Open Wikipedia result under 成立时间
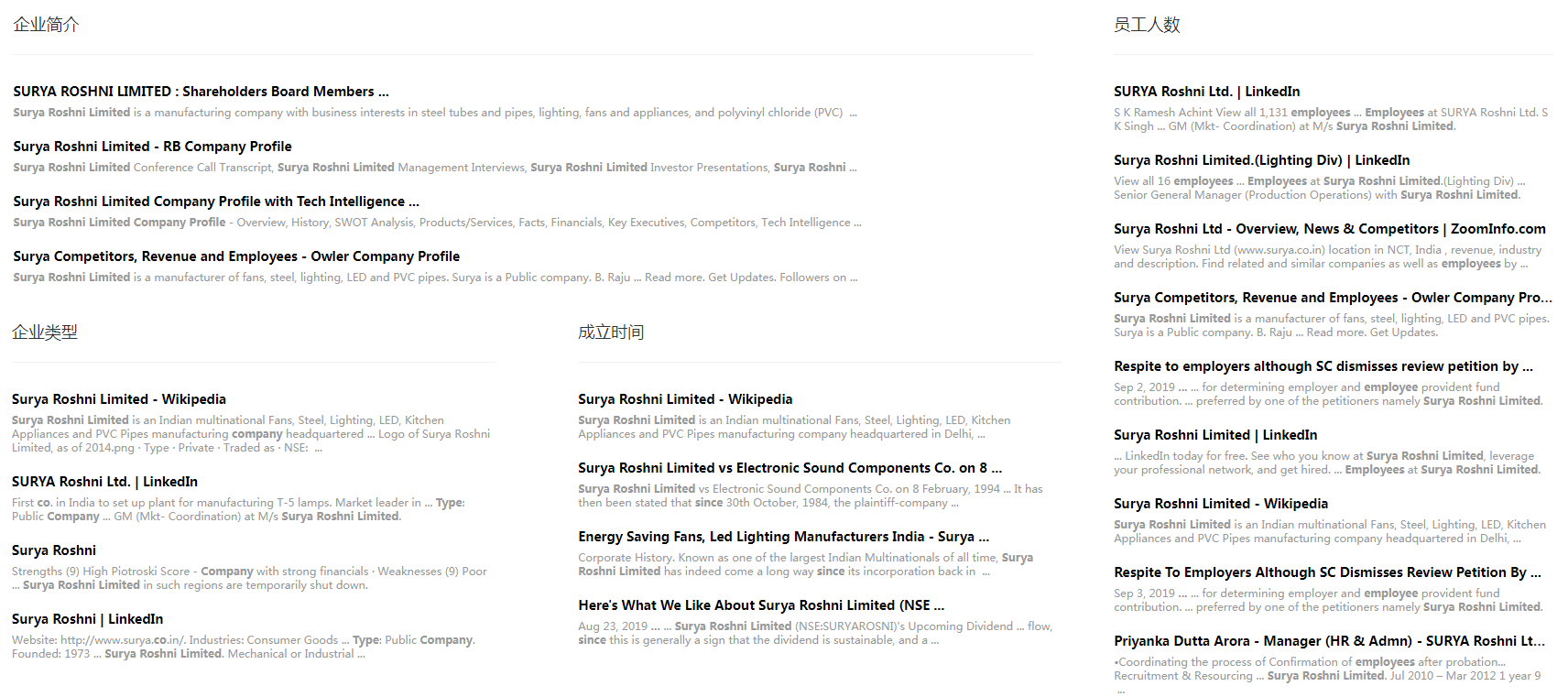The image size is (1568, 697). pyautogui.click(x=685, y=399)
